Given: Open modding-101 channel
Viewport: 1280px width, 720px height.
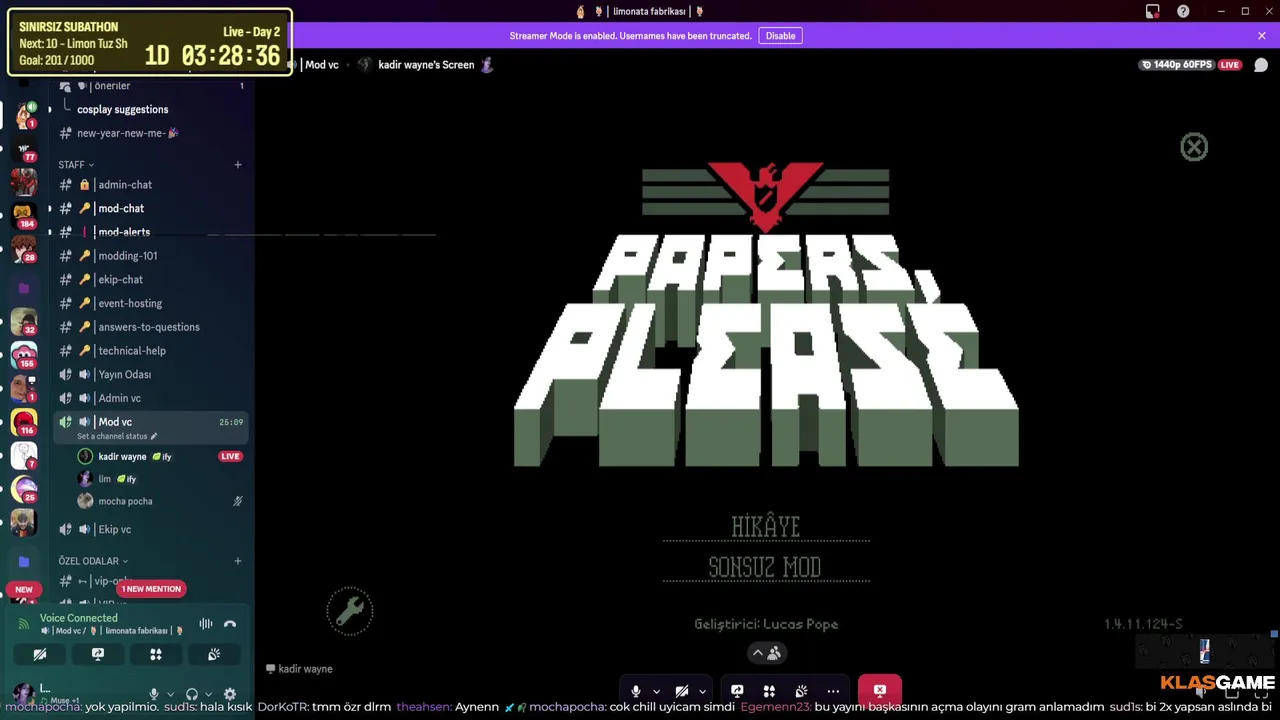Looking at the screenshot, I should pos(150,256).
